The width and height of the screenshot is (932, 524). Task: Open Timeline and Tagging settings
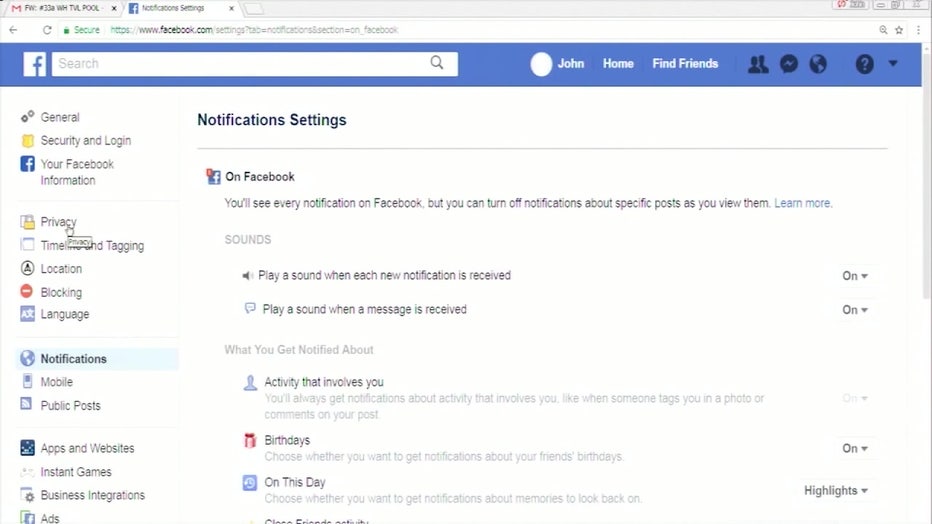click(x=92, y=245)
